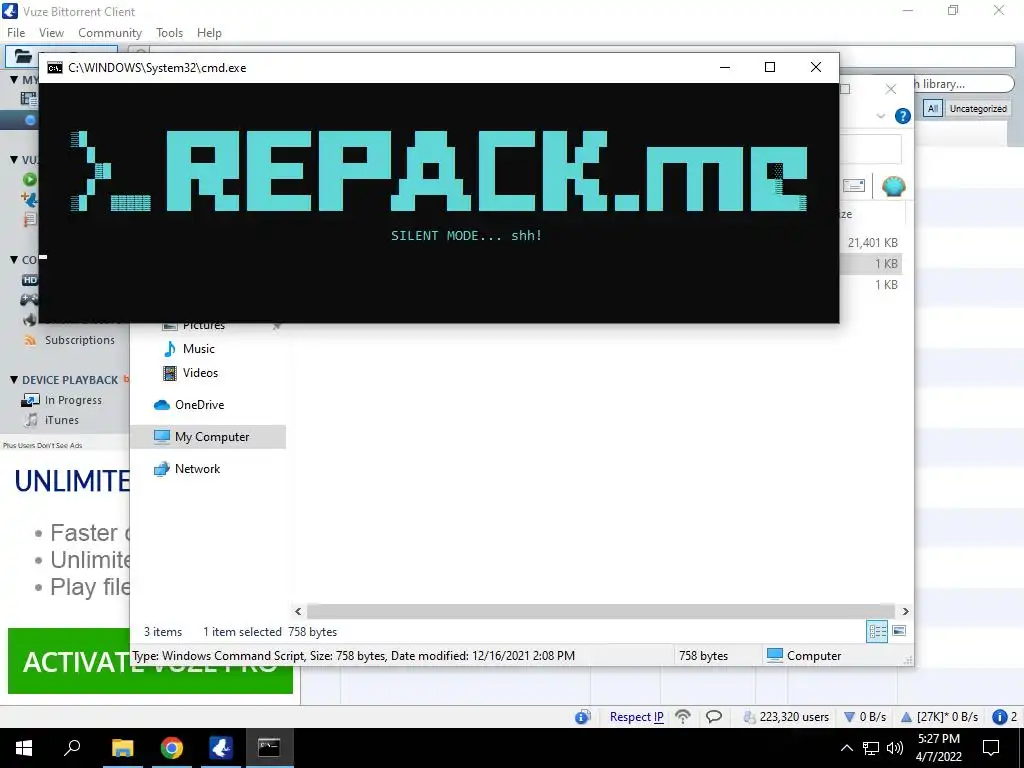This screenshot has width=1024, height=768.
Task: Open the File menu in Vuze
Action: (x=16, y=33)
